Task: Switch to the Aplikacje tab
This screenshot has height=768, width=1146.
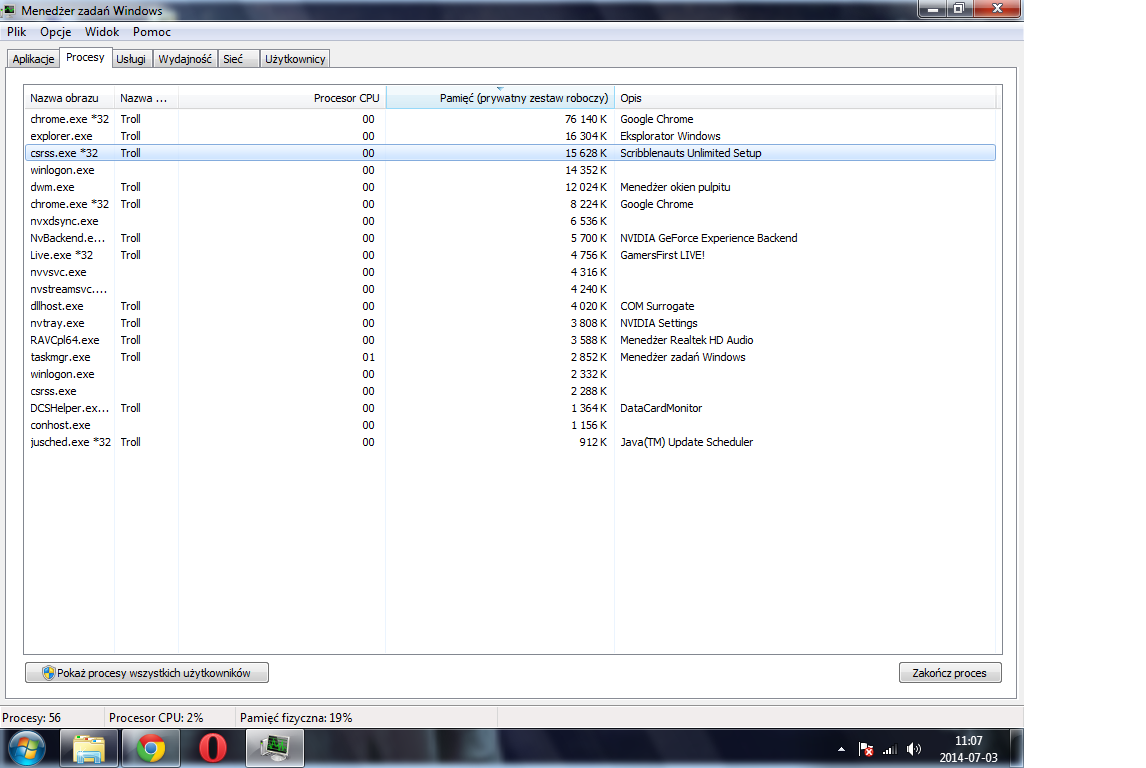Action: tap(33, 59)
